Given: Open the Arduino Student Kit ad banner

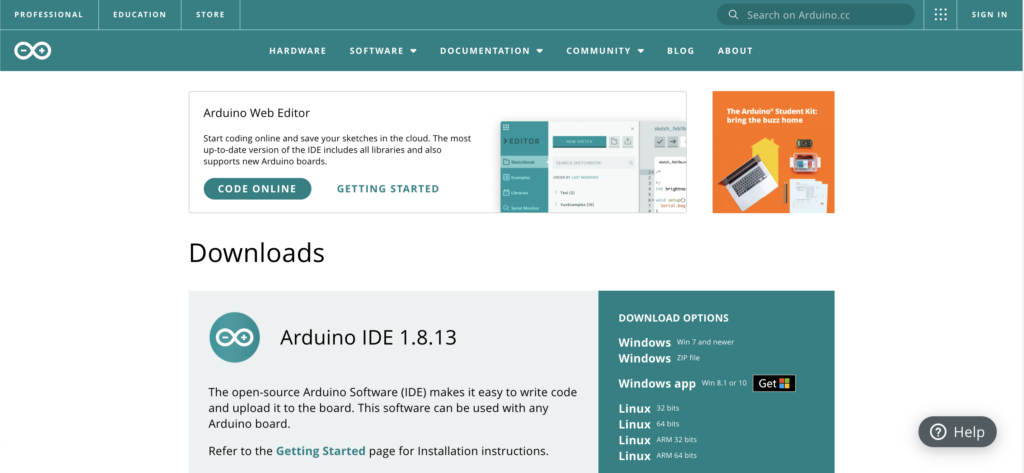Looking at the screenshot, I should (773, 152).
